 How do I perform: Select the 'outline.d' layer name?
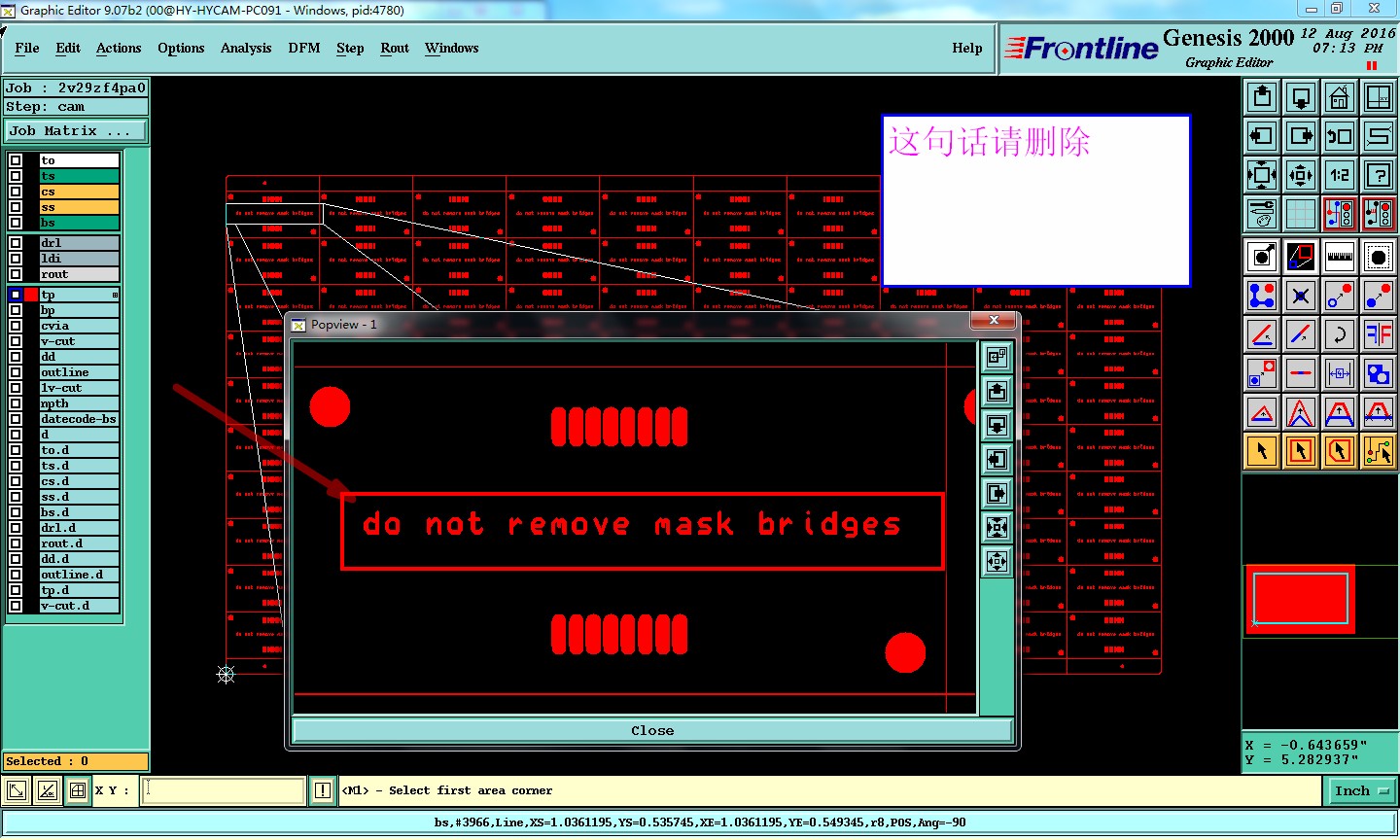click(79, 575)
